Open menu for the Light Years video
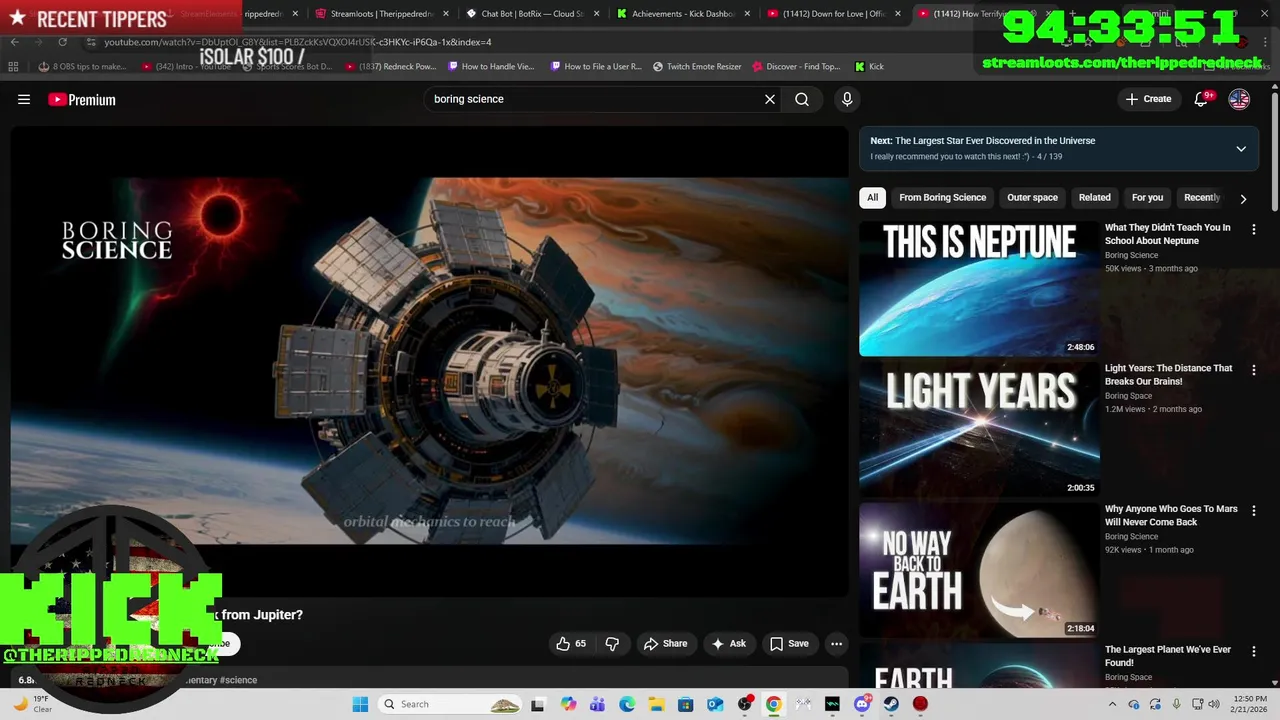This screenshot has width=1280, height=720. tap(1254, 370)
